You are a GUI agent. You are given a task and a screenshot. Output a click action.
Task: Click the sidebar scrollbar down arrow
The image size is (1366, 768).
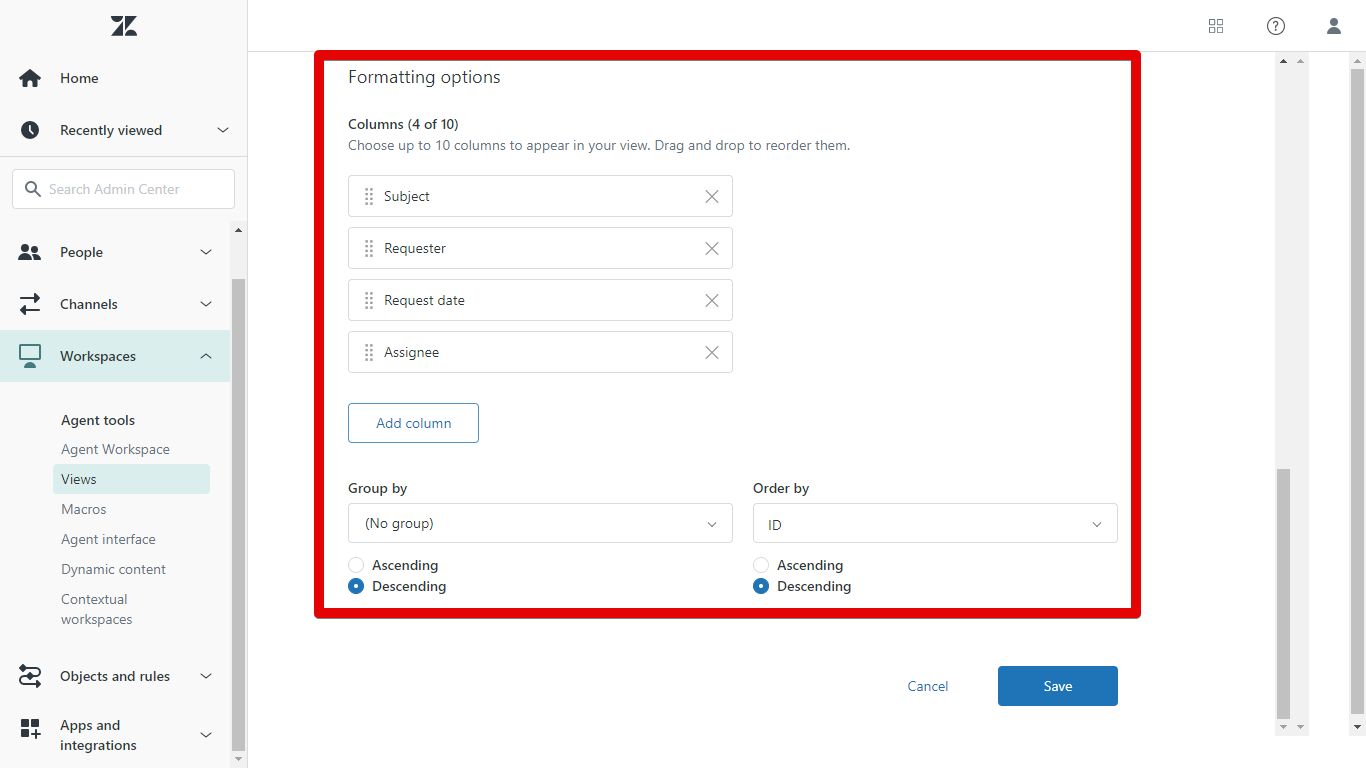pyautogui.click(x=238, y=759)
